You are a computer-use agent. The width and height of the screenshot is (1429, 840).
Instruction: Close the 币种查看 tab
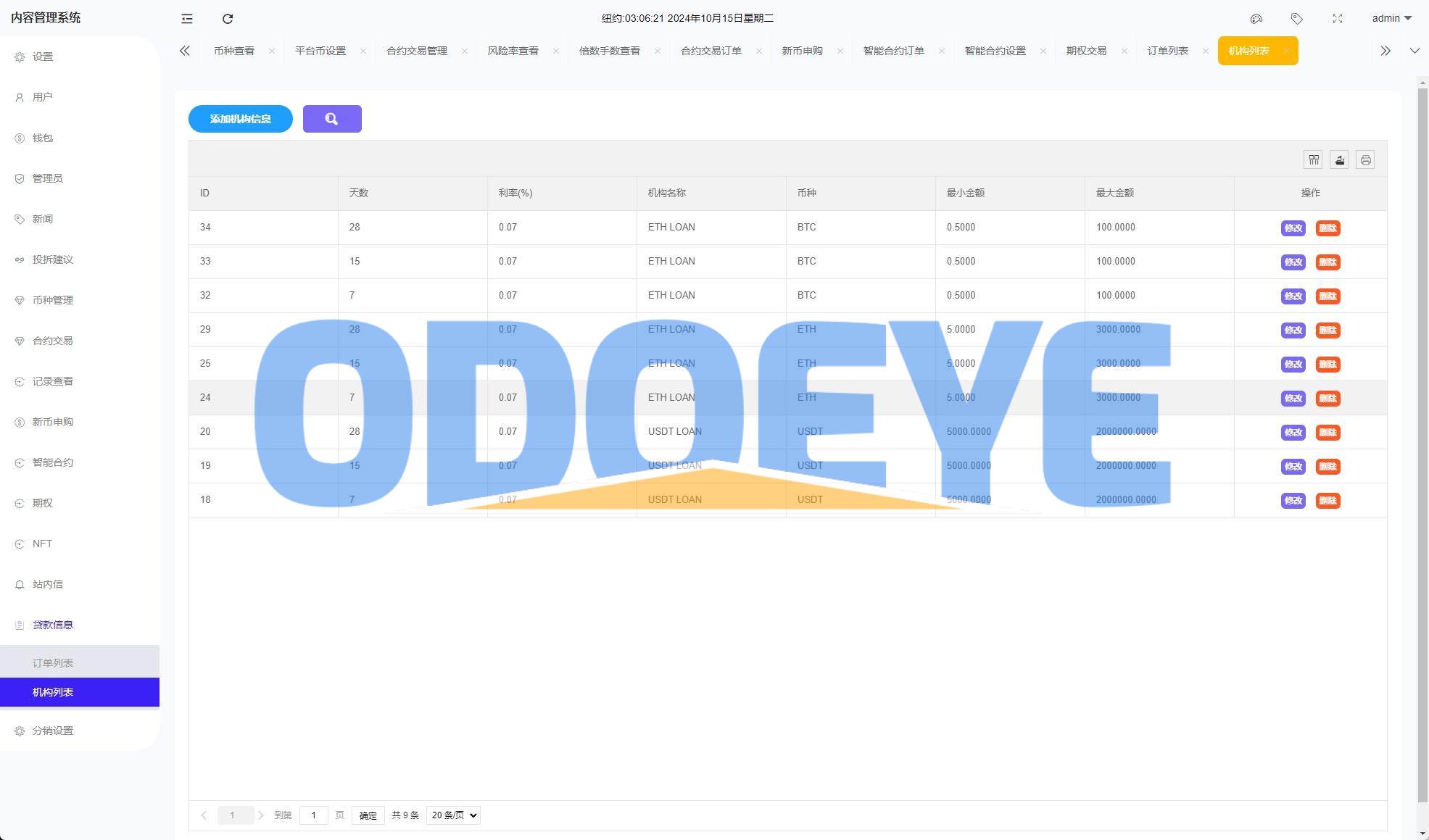(x=272, y=51)
